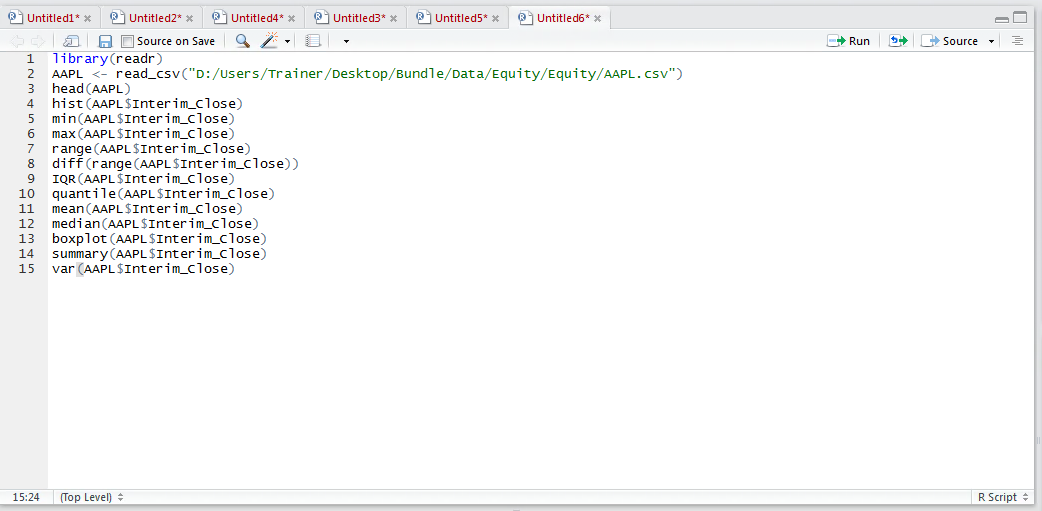Compile report with the notebook icon
The width and height of the screenshot is (1042, 511).
(312, 41)
